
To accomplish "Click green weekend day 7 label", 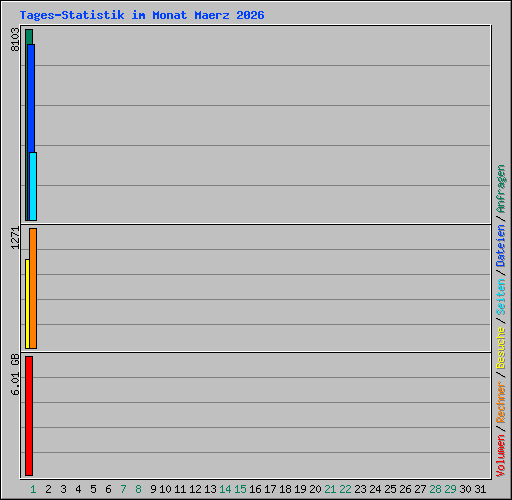I will click(x=123, y=489).
